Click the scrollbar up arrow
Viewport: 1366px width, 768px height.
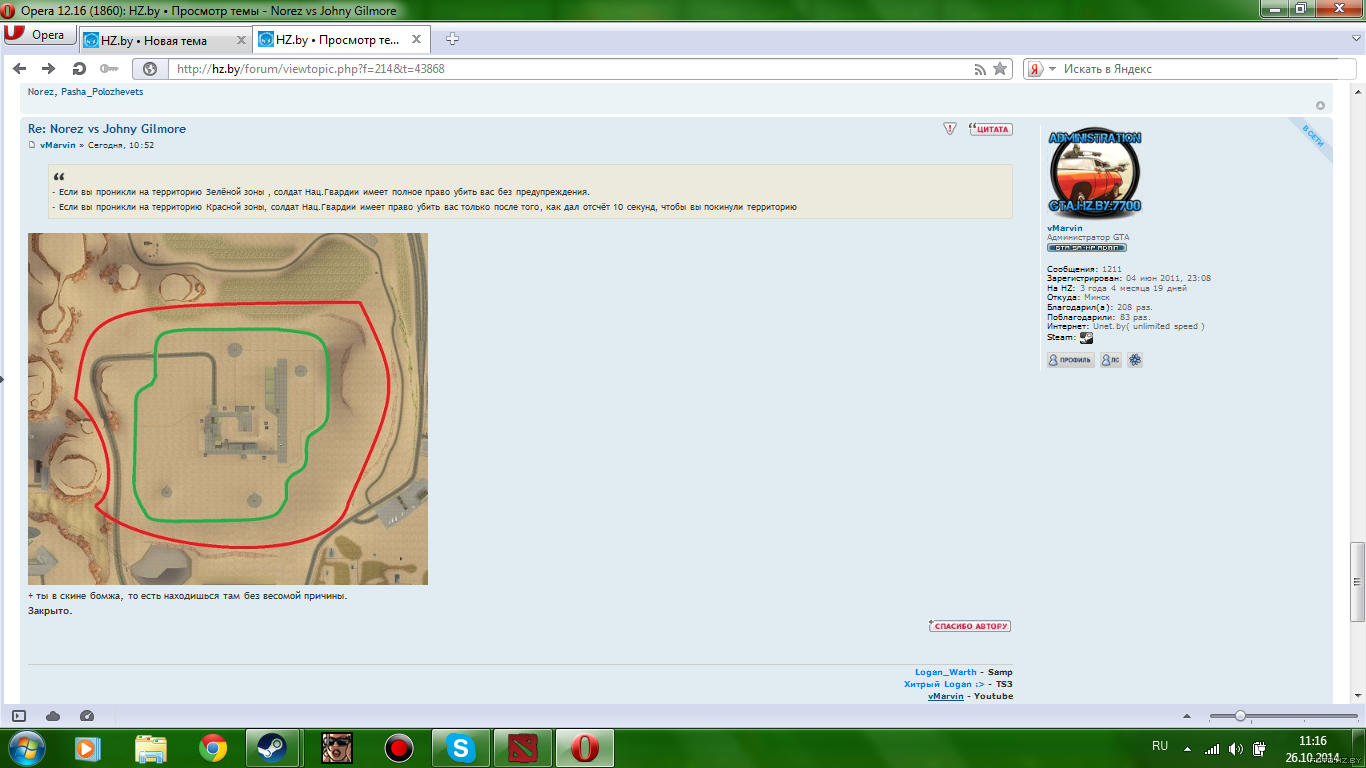tap(1357, 90)
